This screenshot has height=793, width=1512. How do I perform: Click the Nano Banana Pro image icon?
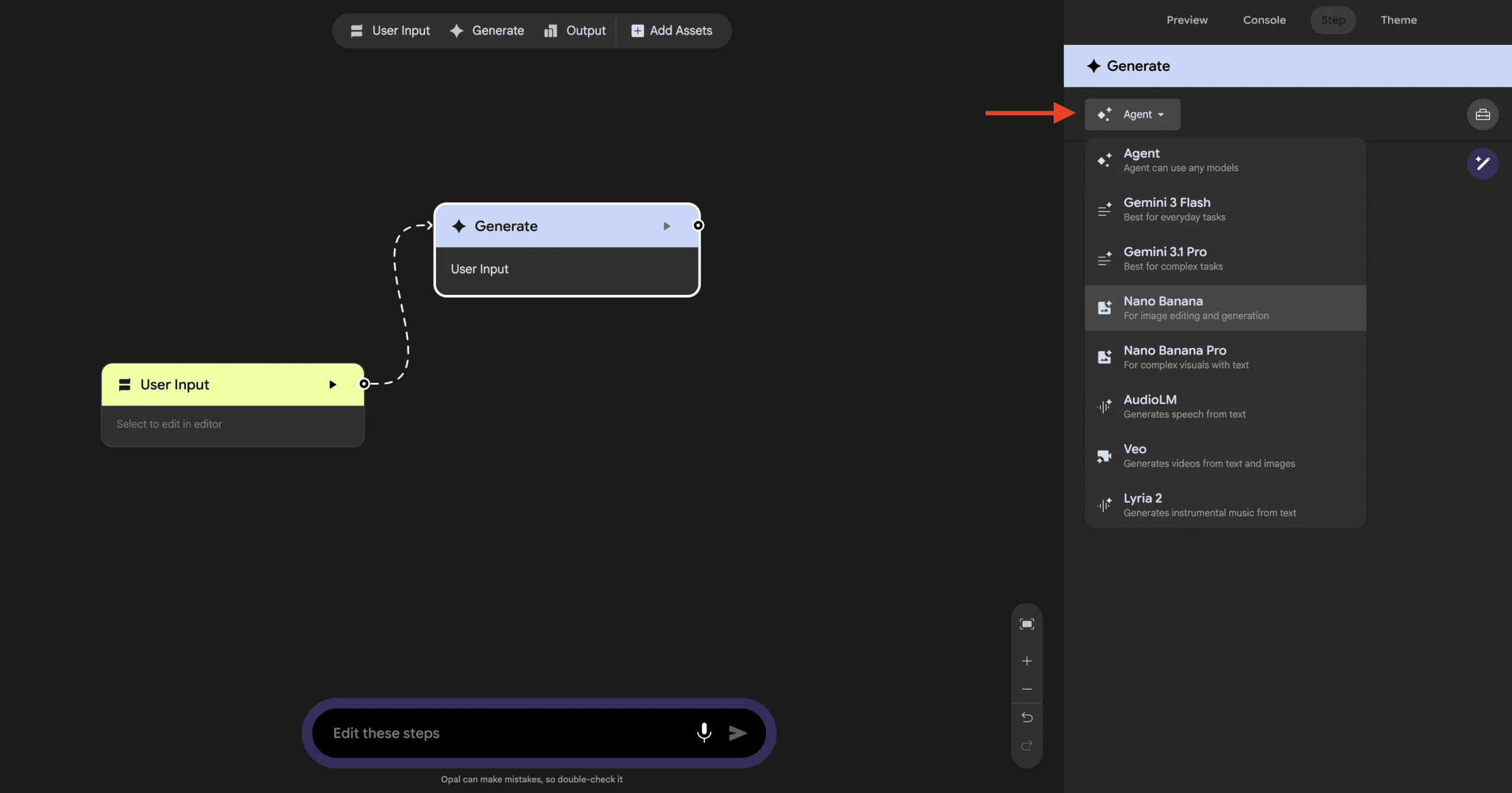point(1104,357)
